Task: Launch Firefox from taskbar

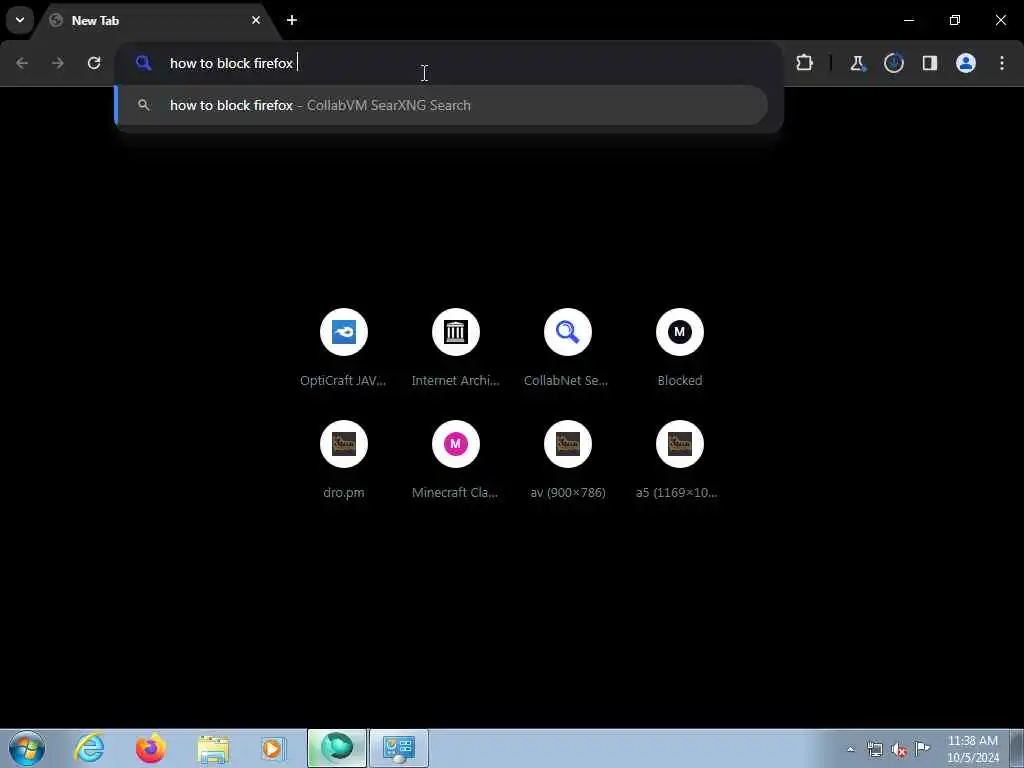Action: click(150, 748)
